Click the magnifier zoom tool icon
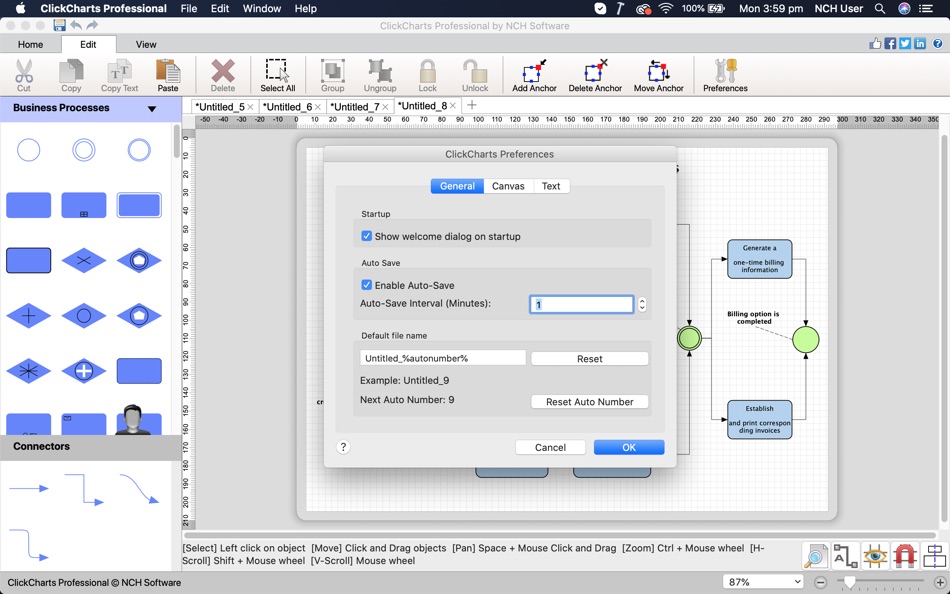 click(x=815, y=556)
